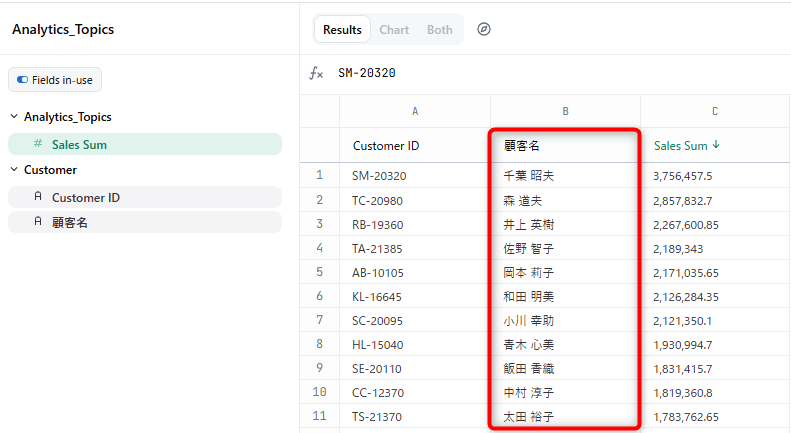791x433 pixels.
Task: Select cell CC-12370
Action: 415,393
